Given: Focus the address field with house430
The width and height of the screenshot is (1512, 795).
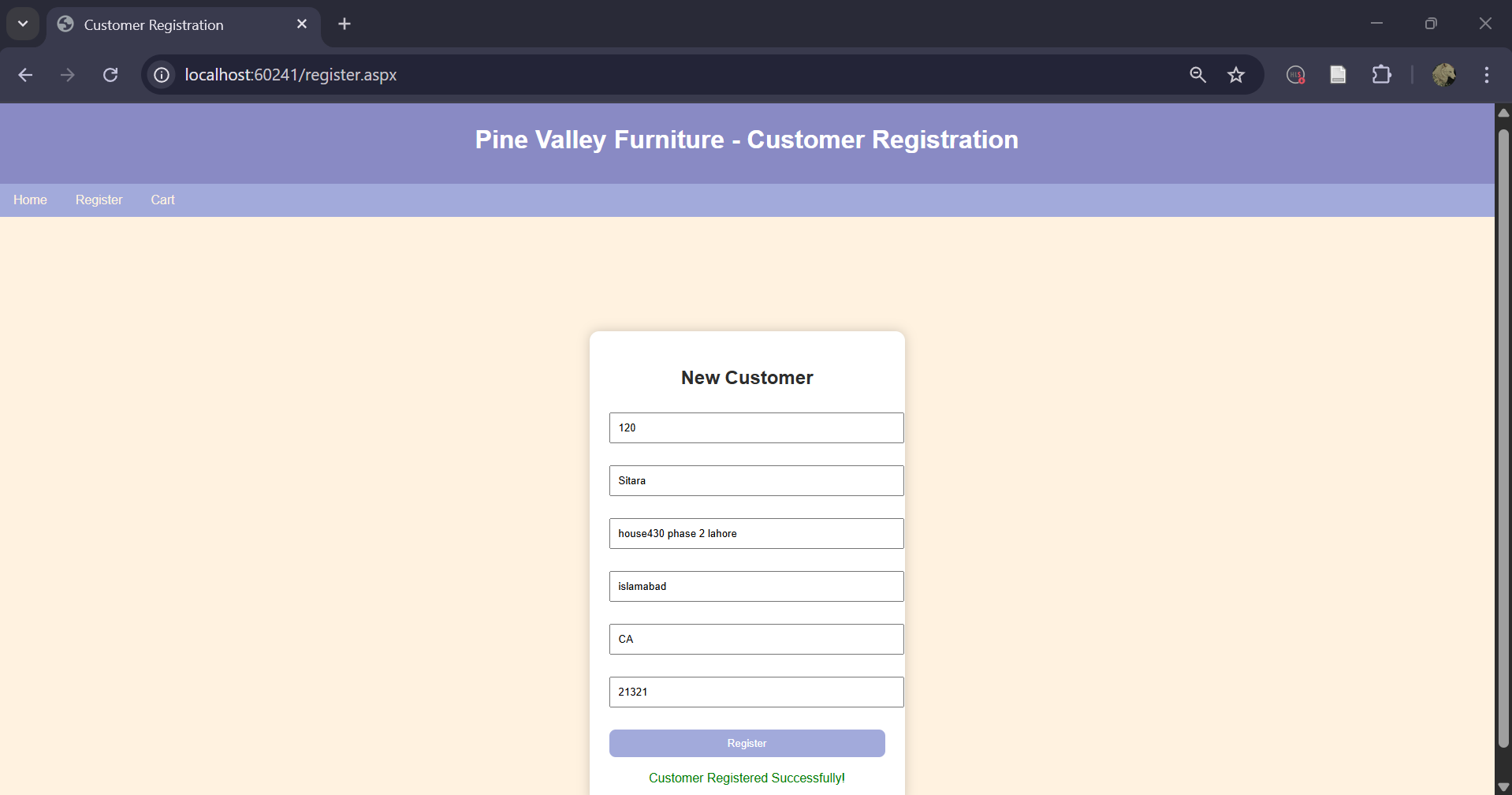Looking at the screenshot, I should [756, 533].
